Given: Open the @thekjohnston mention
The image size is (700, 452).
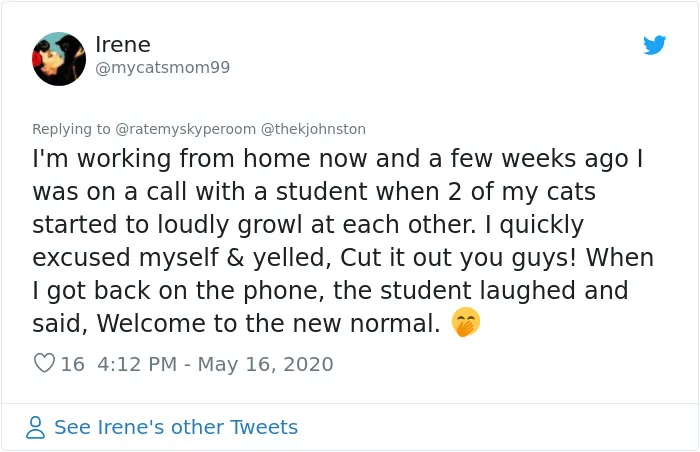Looking at the screenshot, I should (x=313, y=129).
